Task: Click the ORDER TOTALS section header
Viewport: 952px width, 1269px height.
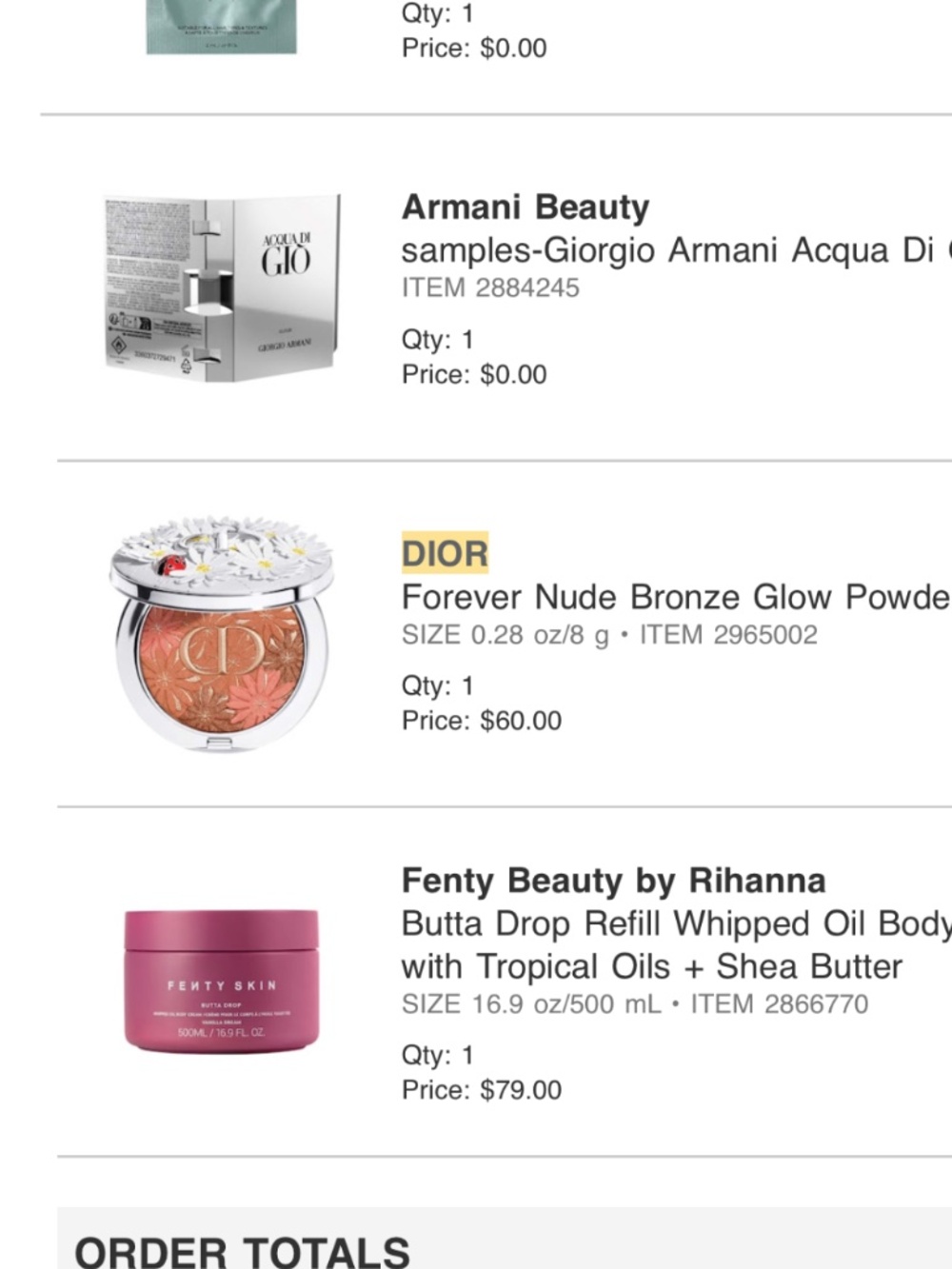Action: point(242,1251)
